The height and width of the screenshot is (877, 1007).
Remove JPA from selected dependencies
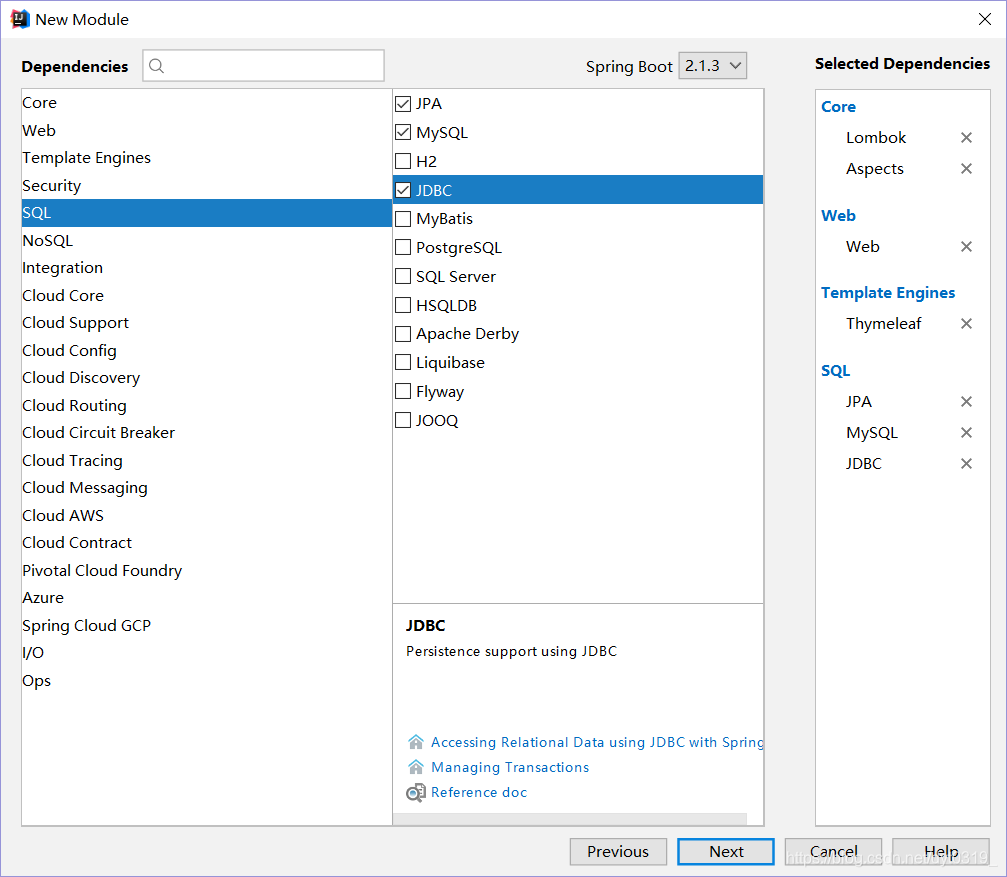click(x=966, y=401)
